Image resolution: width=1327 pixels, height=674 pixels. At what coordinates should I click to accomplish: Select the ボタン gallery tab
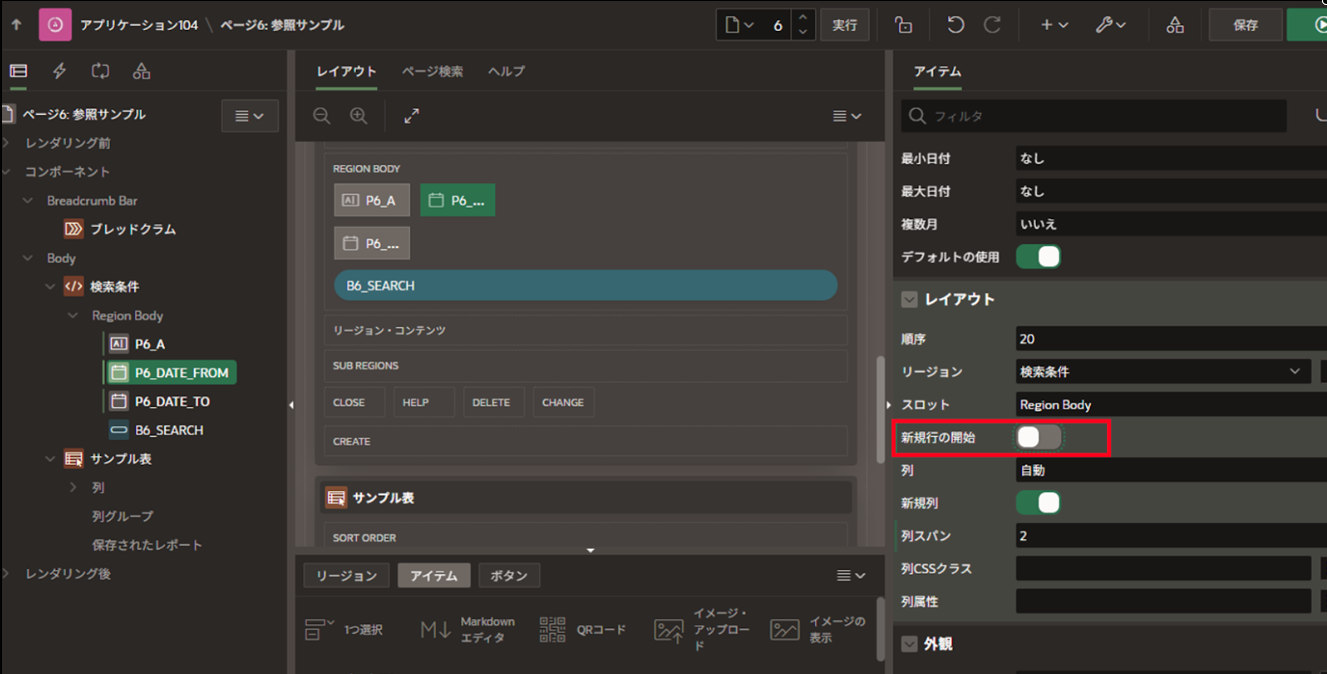click(509, 575)
